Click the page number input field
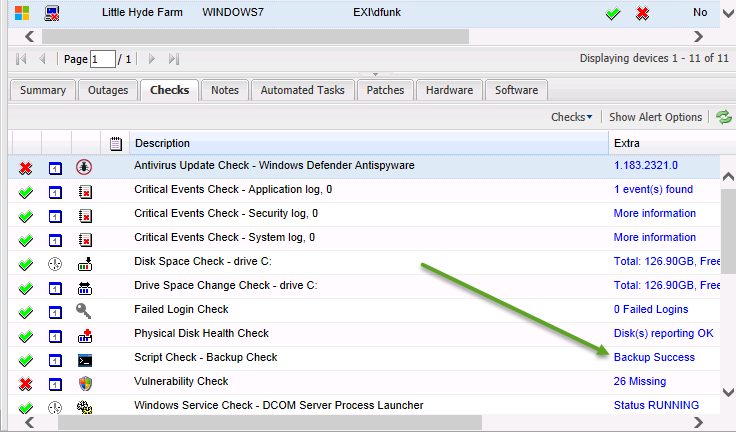The image size is (736, 432). 102,59
